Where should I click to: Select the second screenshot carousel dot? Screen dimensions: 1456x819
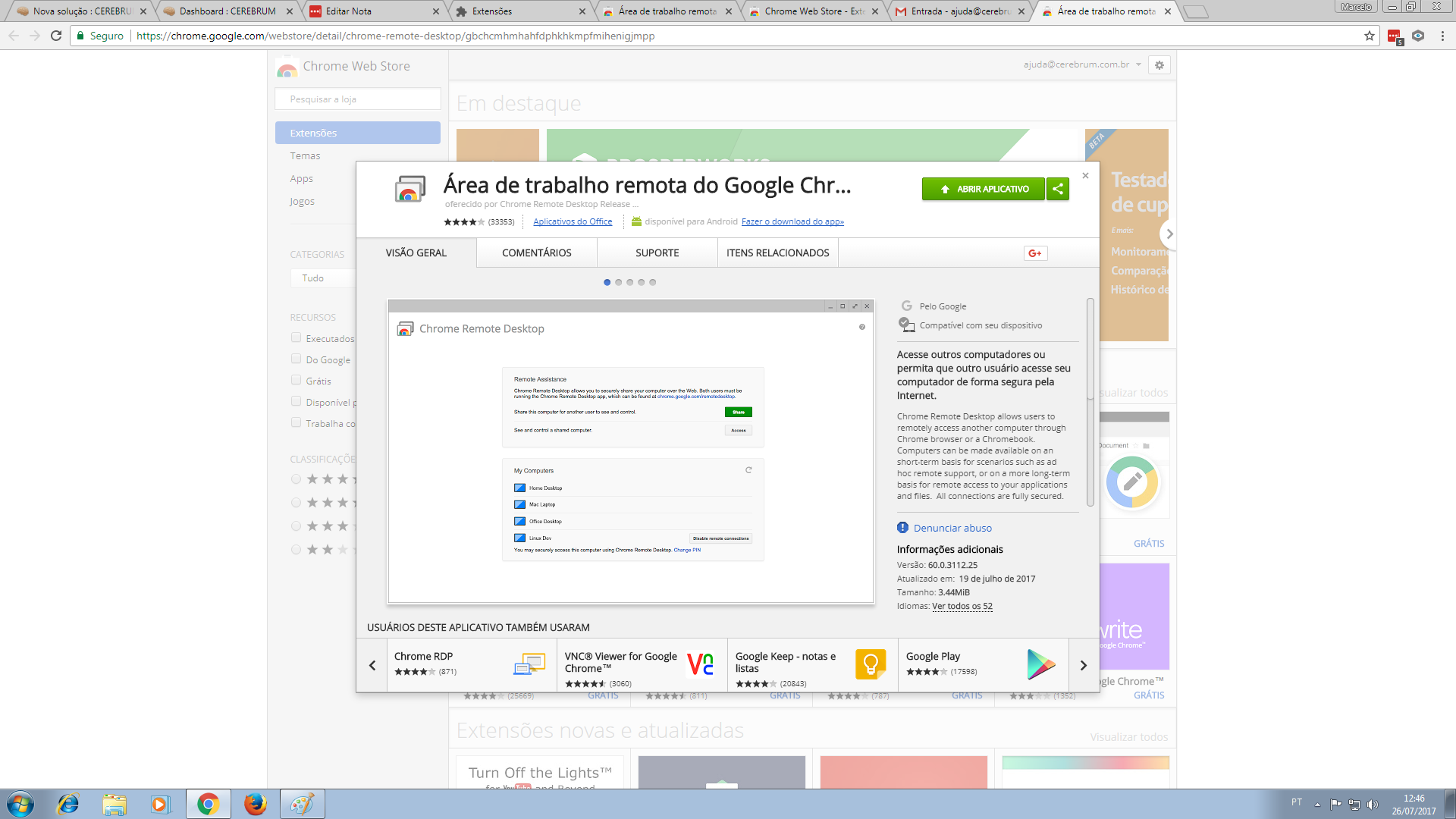click(619, 282)
